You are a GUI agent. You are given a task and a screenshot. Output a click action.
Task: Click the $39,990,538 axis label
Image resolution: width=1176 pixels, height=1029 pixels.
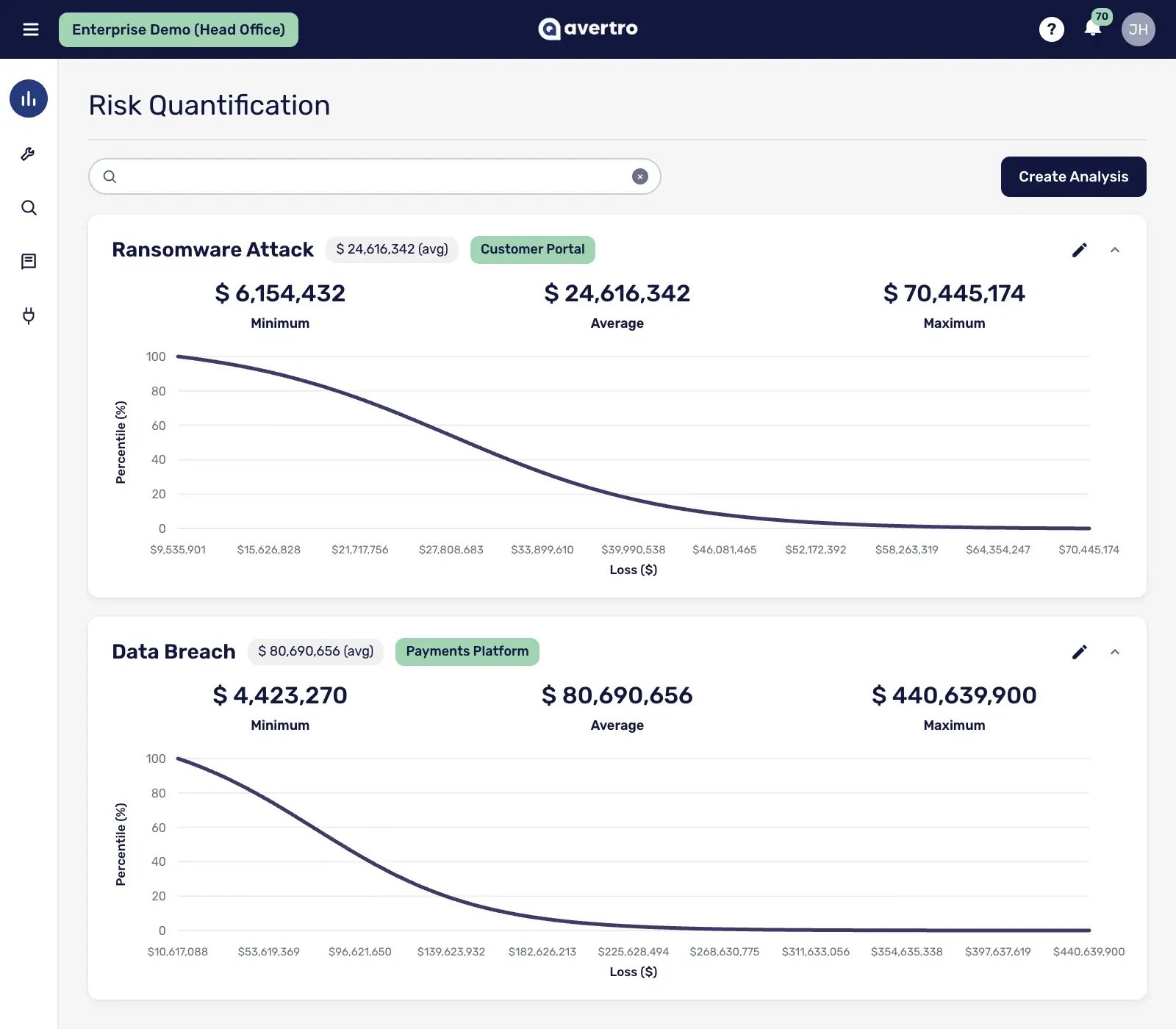click(633, 550)
